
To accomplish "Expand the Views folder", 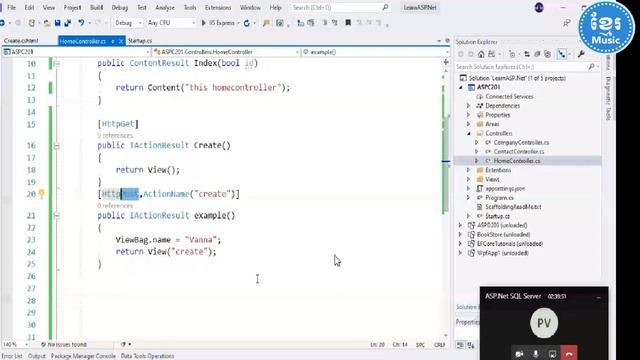I will 469,180.
